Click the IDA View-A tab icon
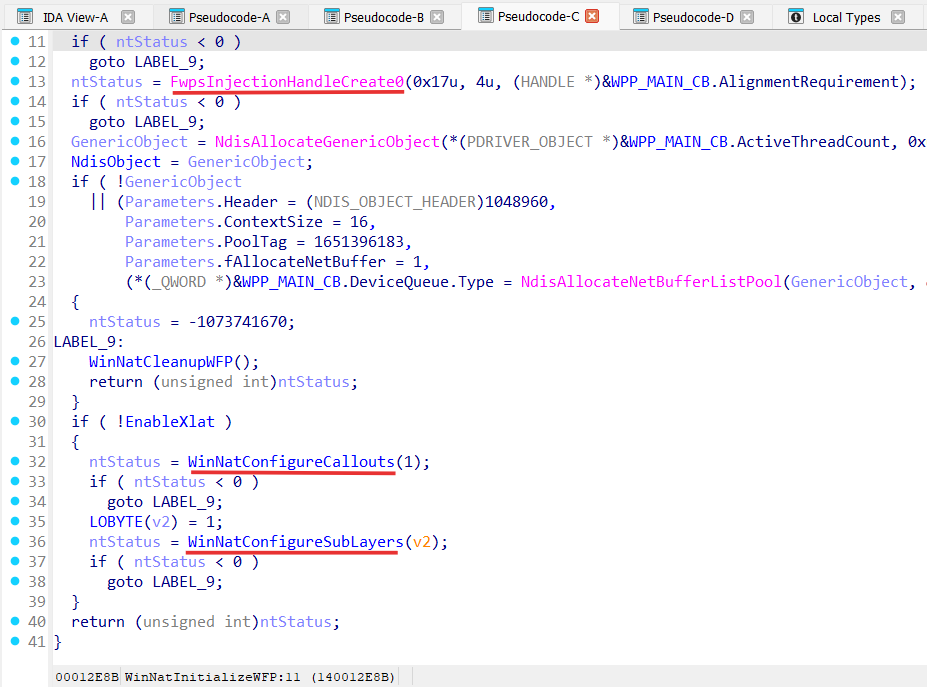Image resolution: width=927 pixels, height=687 pixels. (x=25, y=17)
